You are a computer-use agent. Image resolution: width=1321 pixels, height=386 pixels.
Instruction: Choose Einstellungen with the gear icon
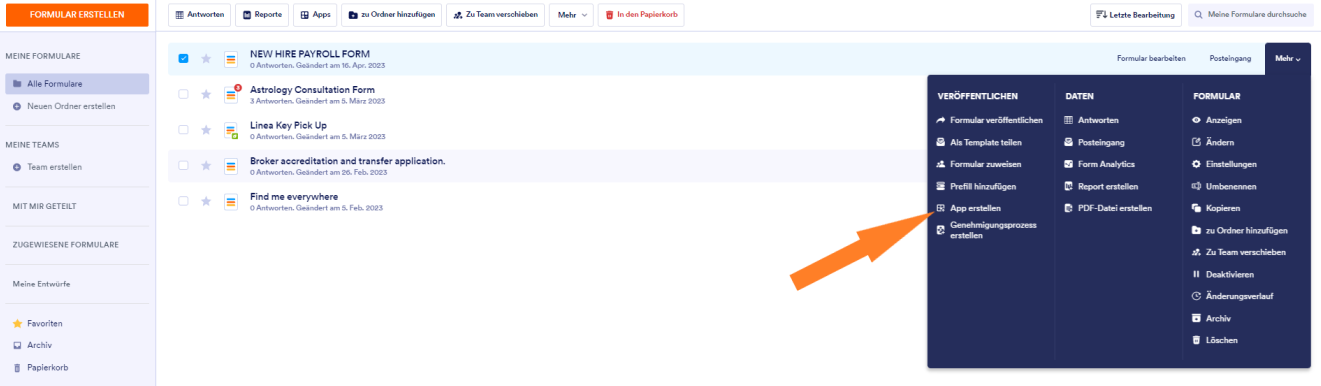1224,164
